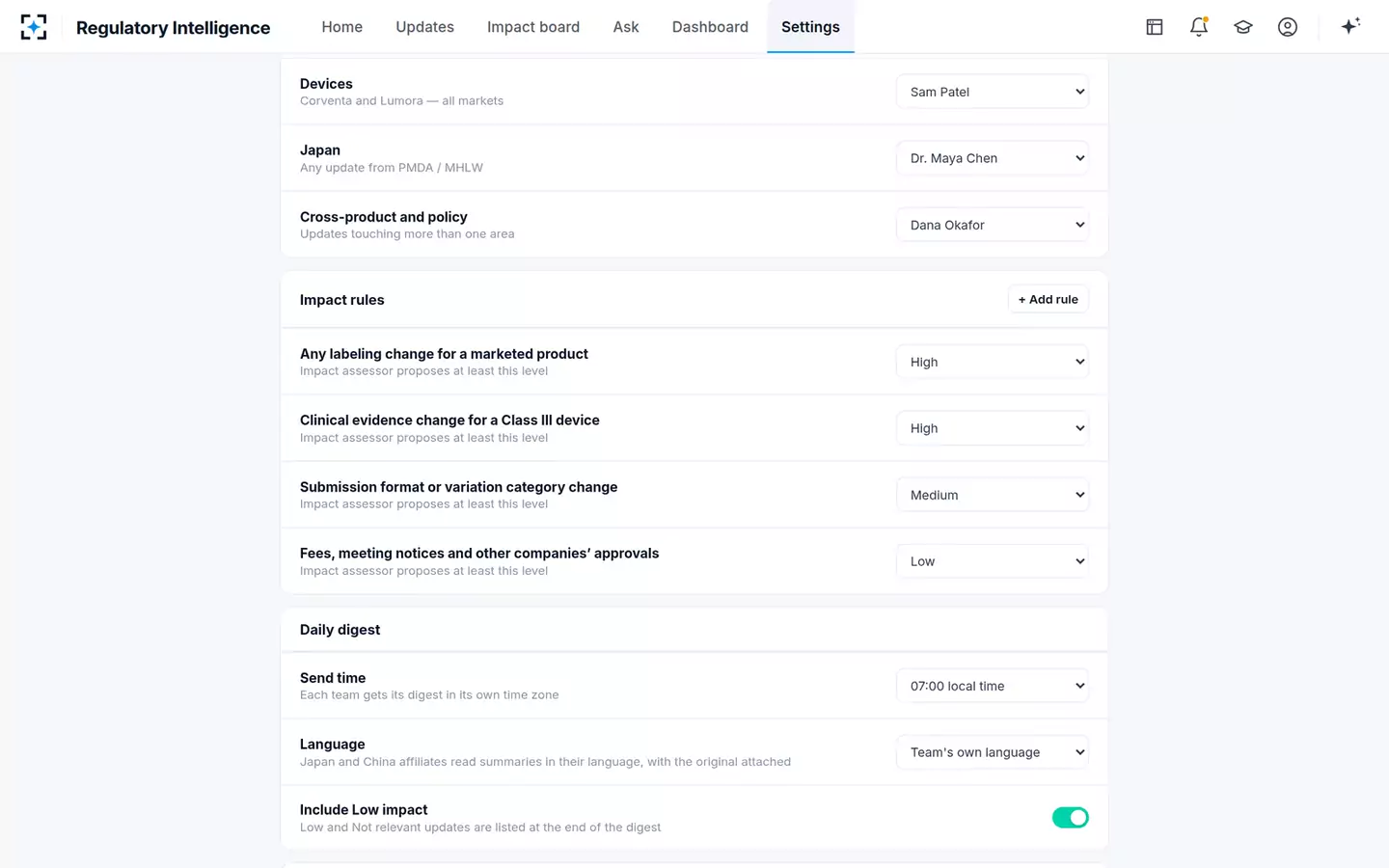Select the Settings tab
Screen dimensions: 1389x868
pyautogui.click(x=810, y=27)
